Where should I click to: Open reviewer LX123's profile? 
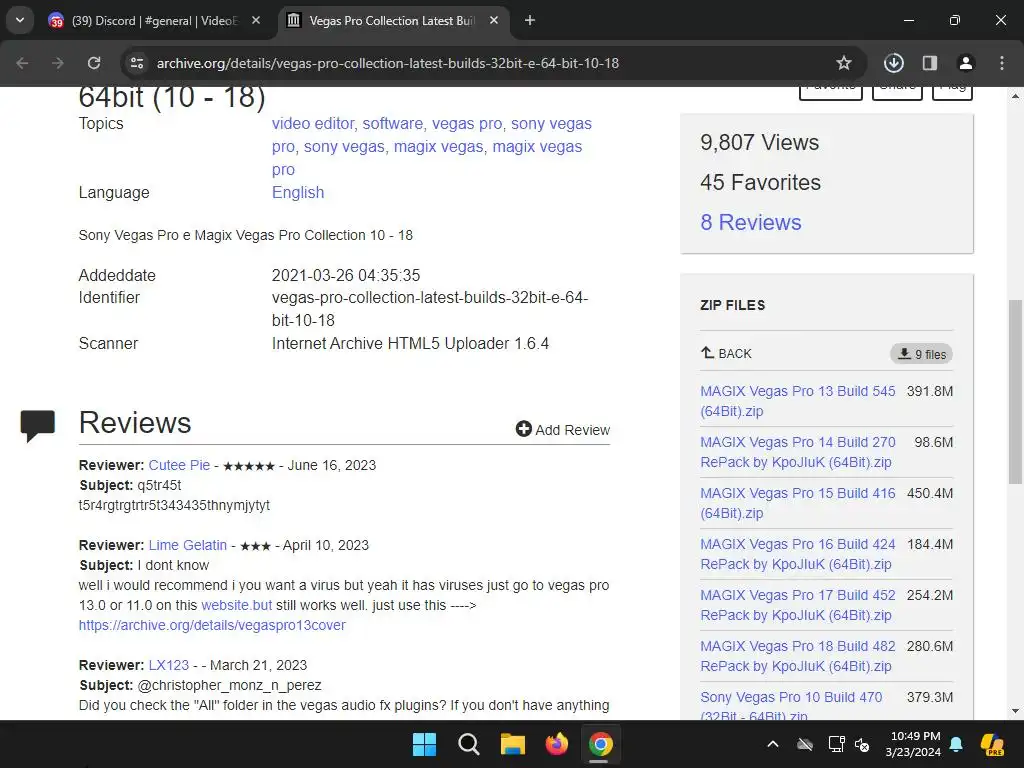(168, 665)
